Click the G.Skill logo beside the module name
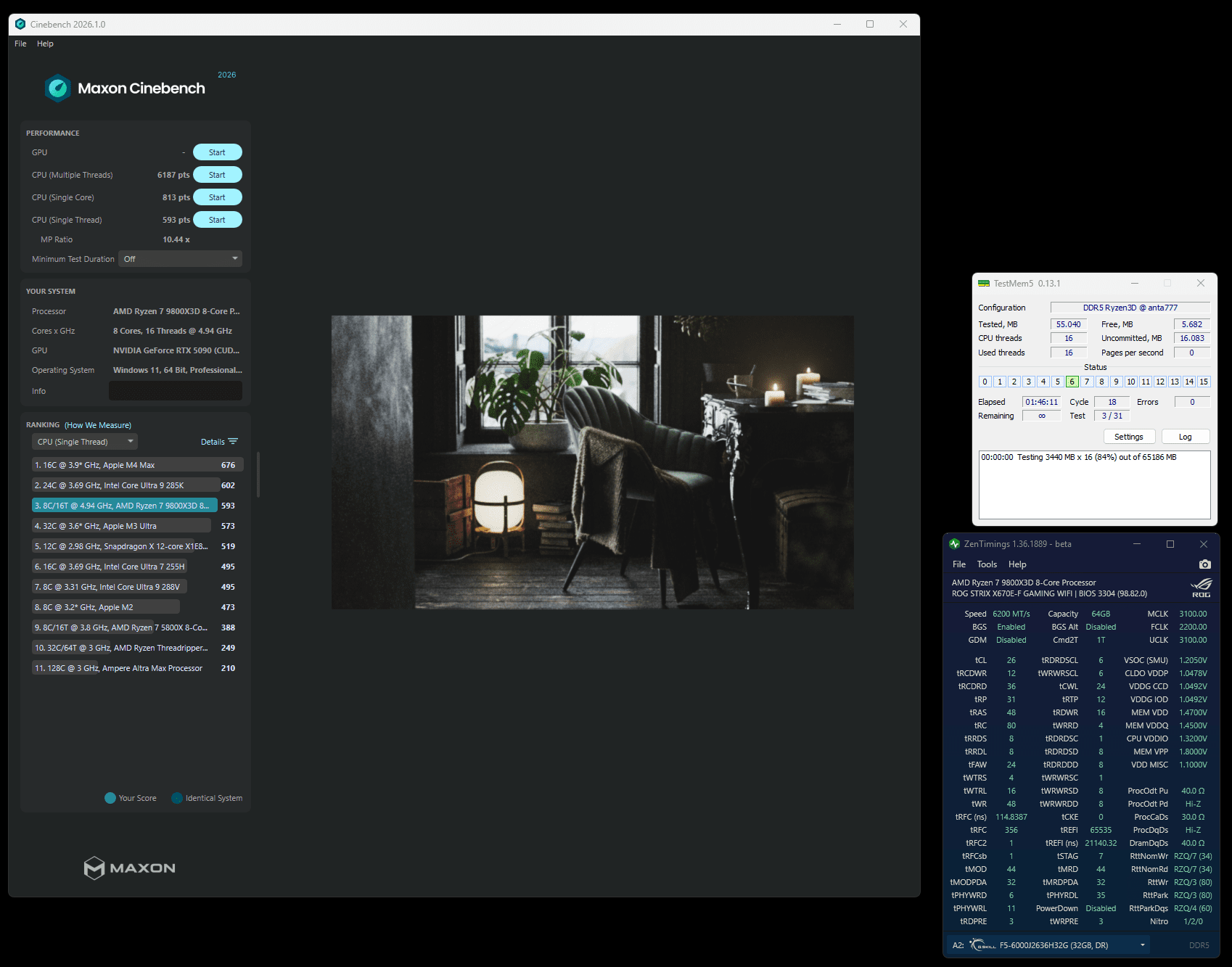1232x967 pixels. (982, 945)
